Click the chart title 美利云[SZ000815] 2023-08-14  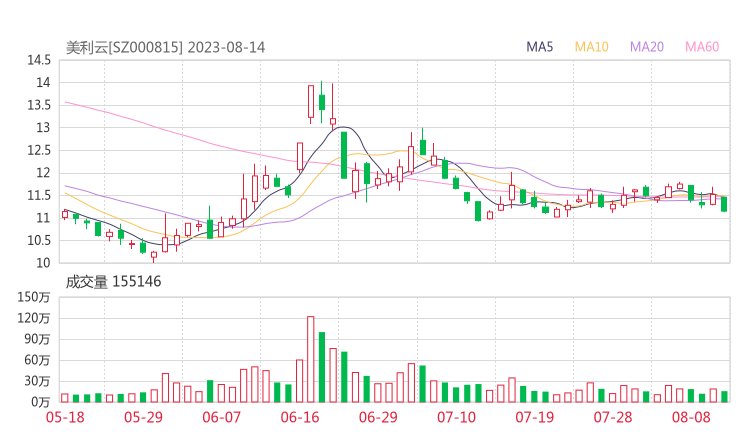pyautogui.click(x=165, y=48)
